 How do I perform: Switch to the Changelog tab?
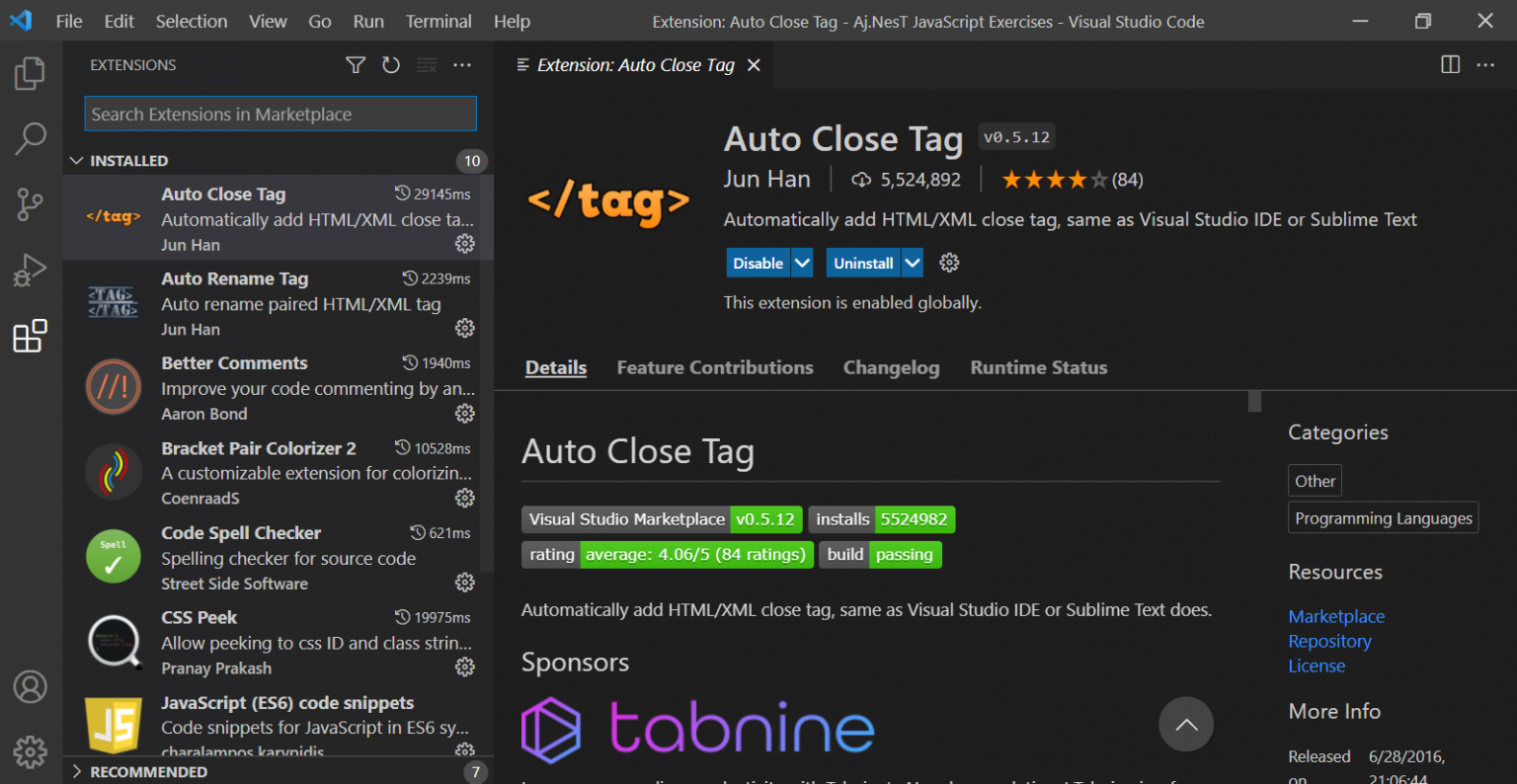(x=891, y=367)
